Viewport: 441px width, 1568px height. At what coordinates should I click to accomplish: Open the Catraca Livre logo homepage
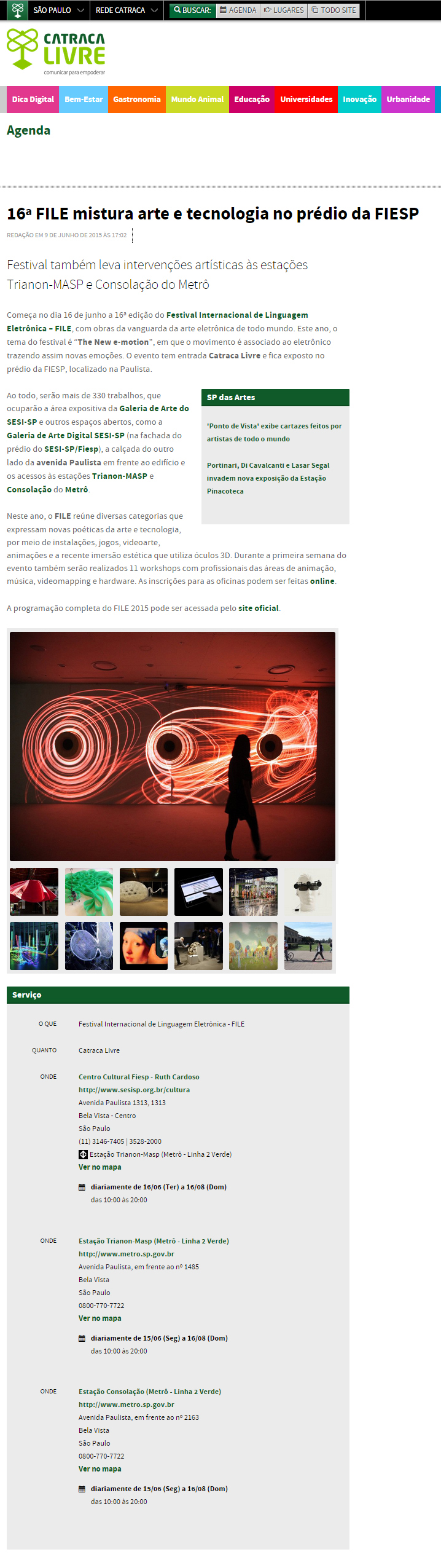pos(56,52)
